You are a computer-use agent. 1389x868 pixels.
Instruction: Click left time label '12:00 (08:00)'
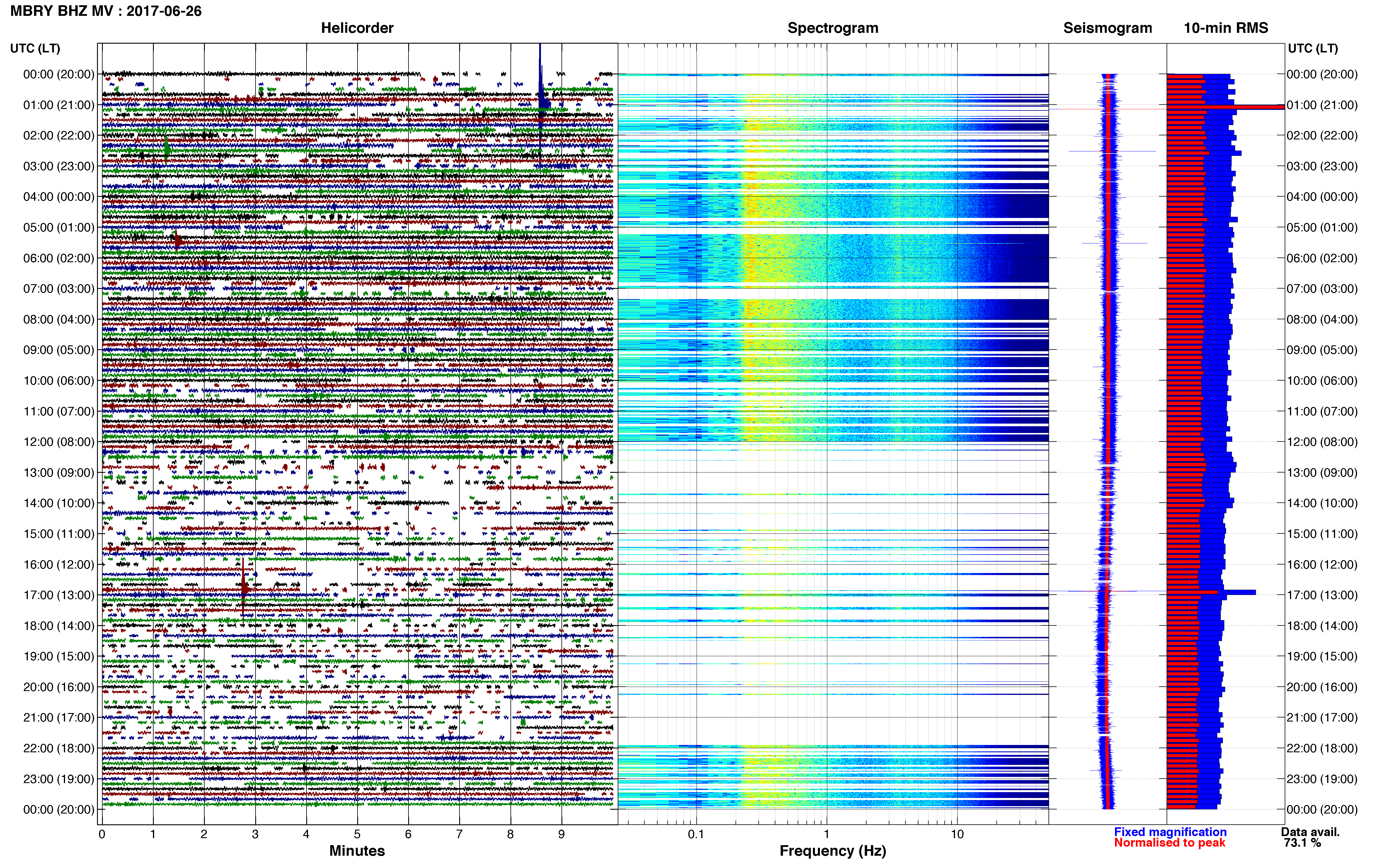click(59, 442)
